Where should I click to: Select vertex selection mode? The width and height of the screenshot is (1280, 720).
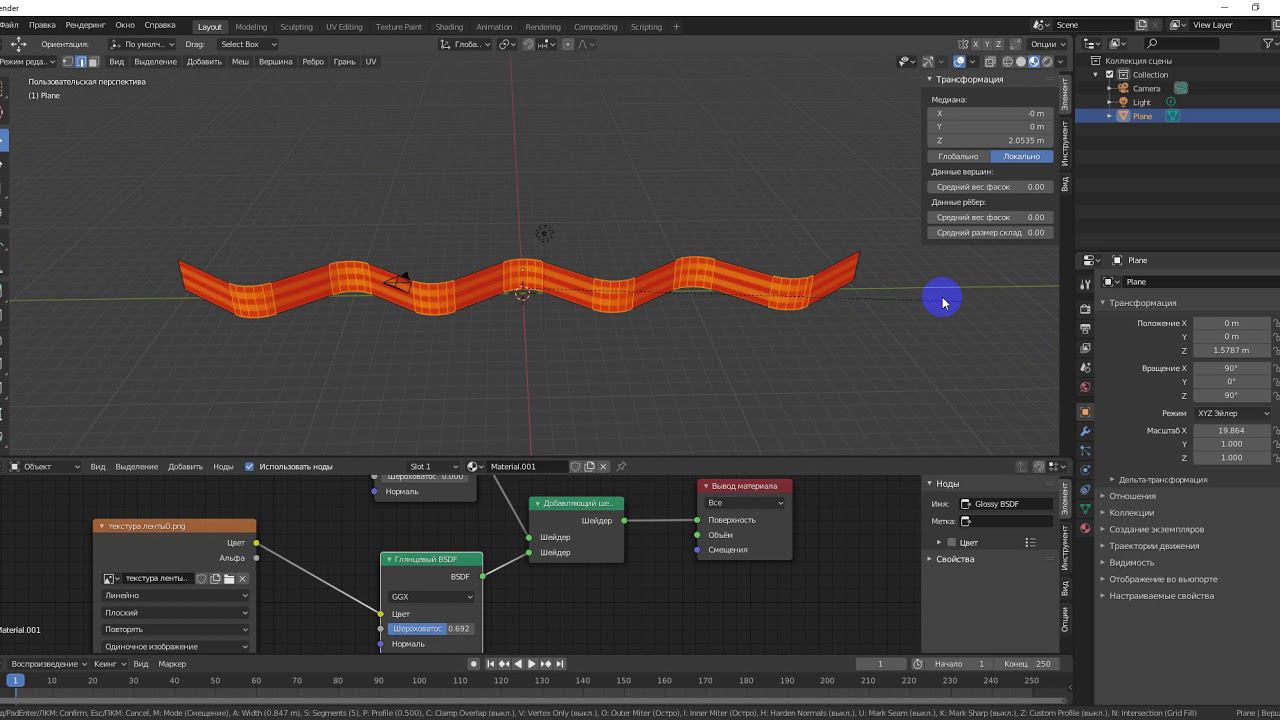[68, 62]
